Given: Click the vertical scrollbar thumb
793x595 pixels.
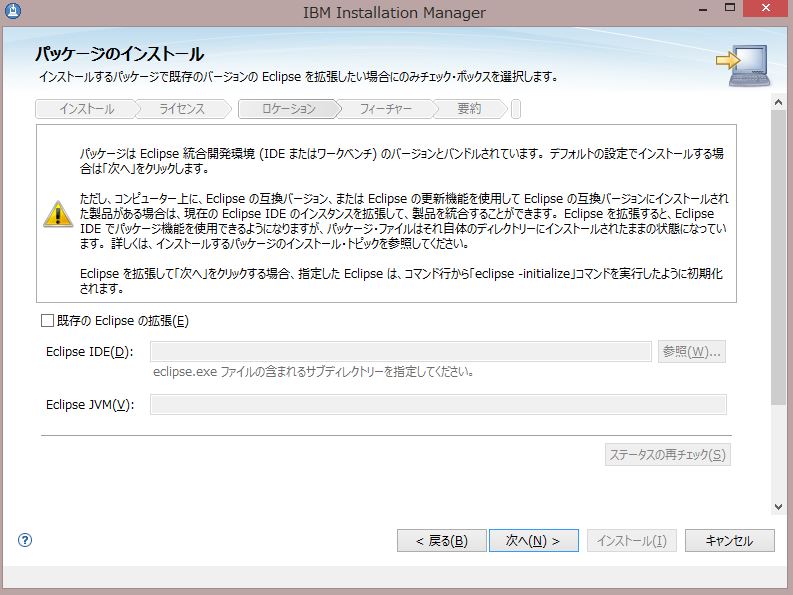Looking at the screenshot, I should click(778, 257).
